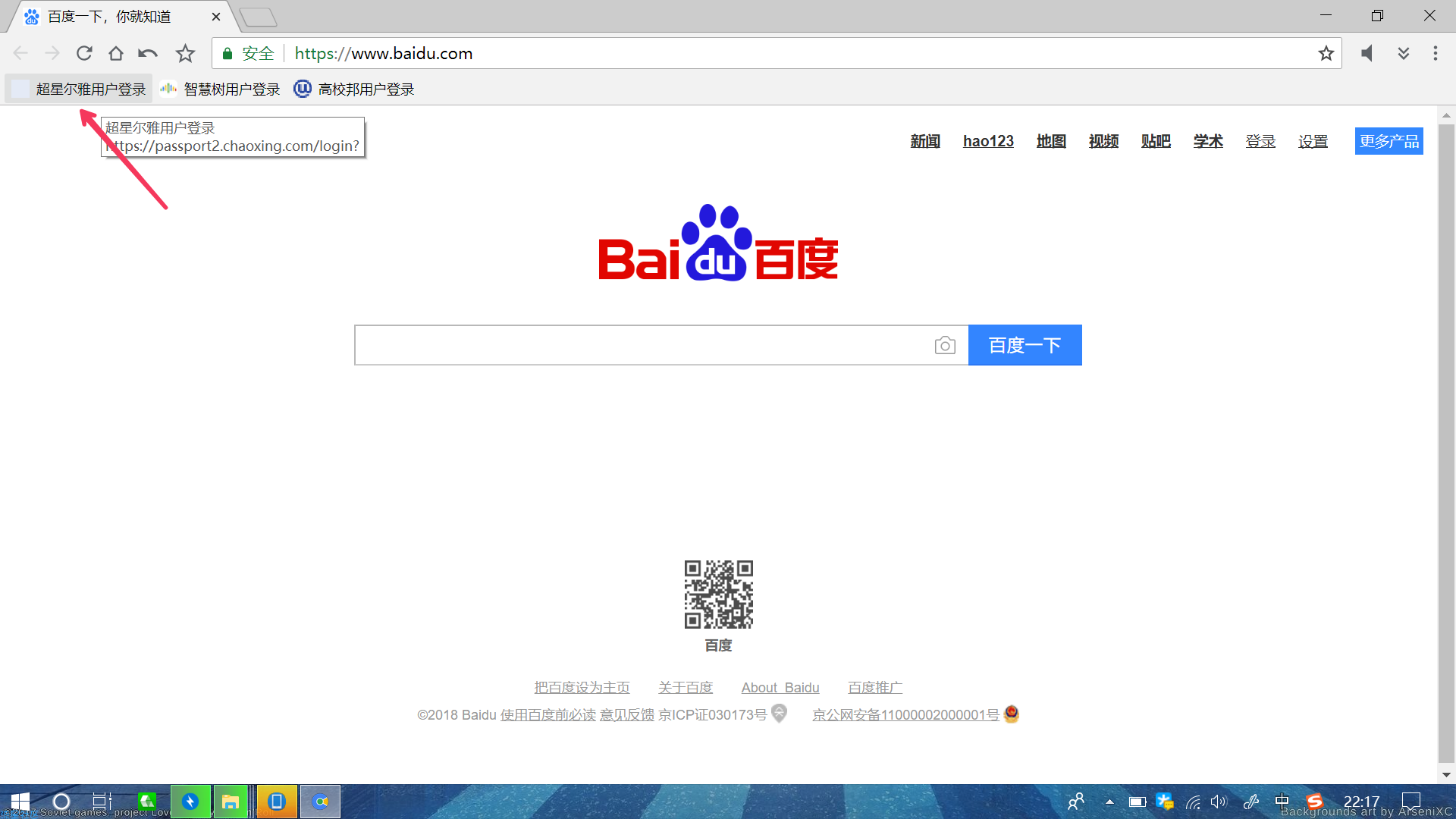Open Cortana circle in taskbar
This screenshot has height=819, width=1456.
pos(61,802)
